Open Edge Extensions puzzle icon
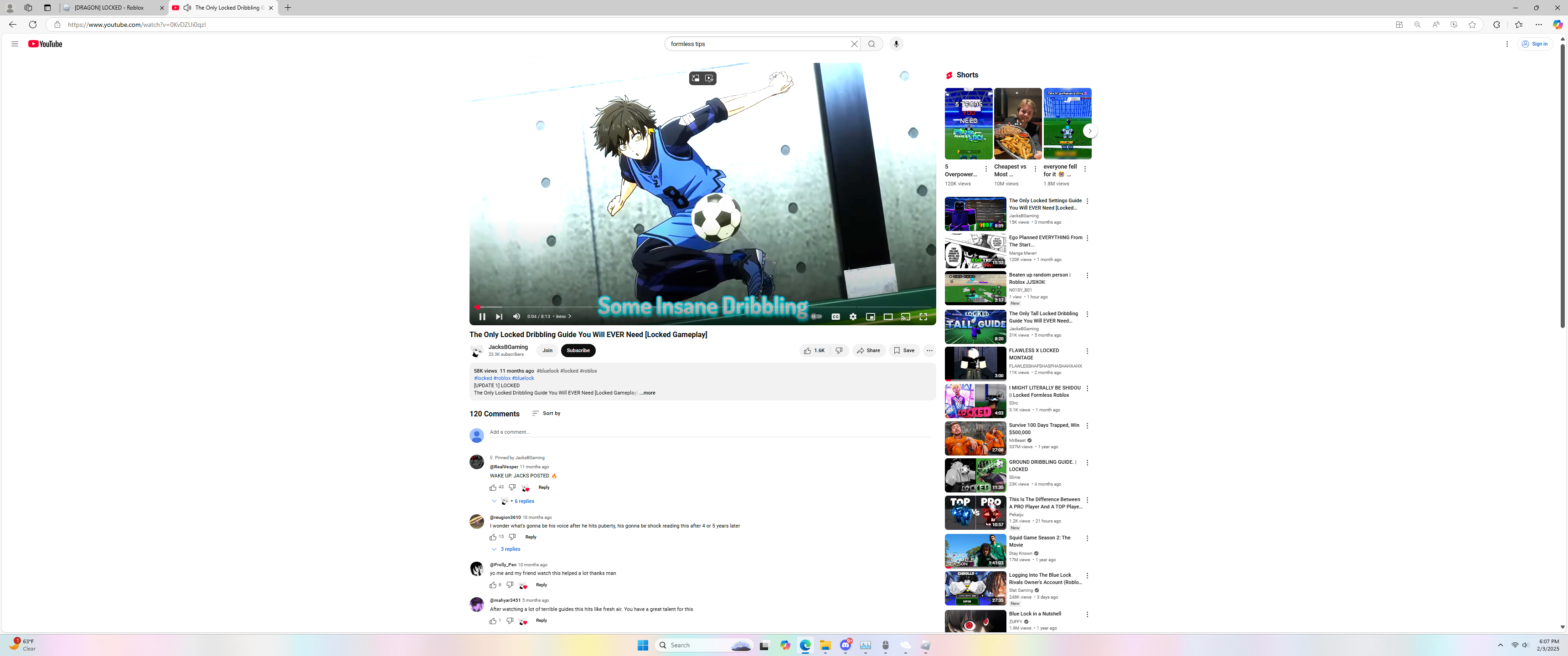This screenshot has height=656, width=1568. point(1497,24)
